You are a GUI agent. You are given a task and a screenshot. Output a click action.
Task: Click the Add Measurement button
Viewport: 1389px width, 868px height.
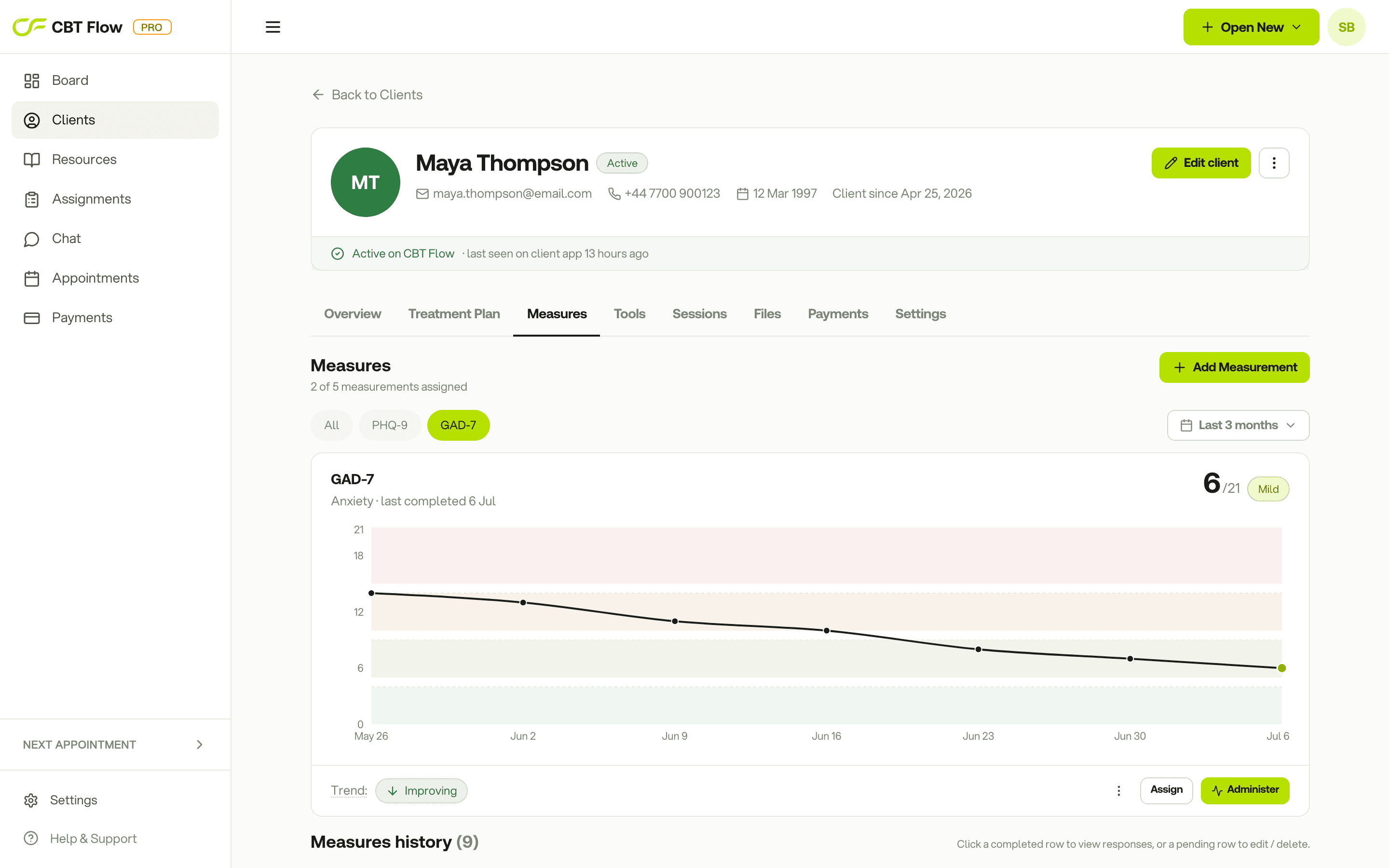[x=1234, y=367]
